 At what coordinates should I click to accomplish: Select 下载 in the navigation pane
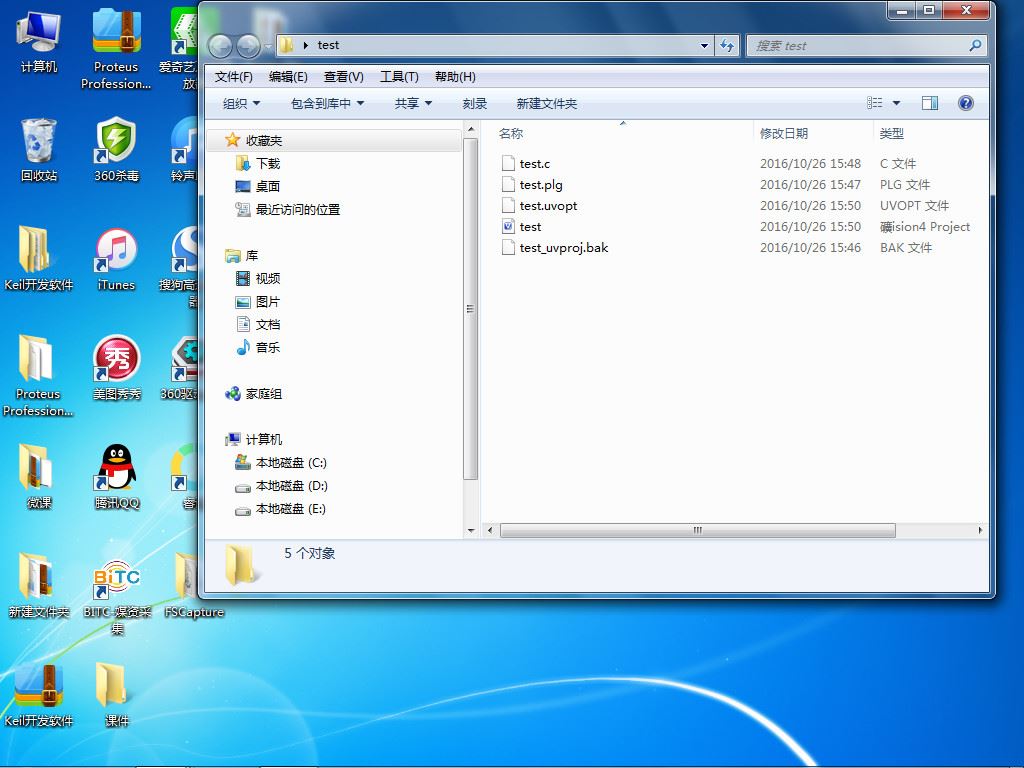[268, 163]
